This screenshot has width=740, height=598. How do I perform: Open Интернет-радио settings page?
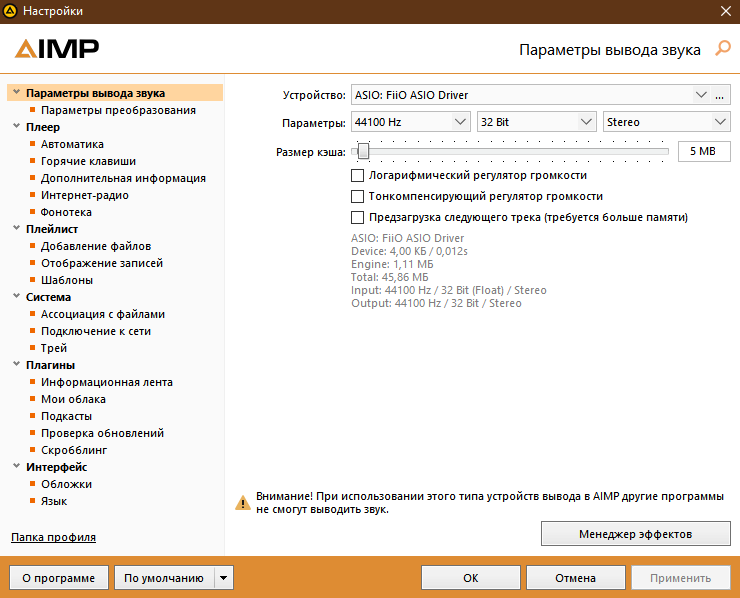coord(84,195)
